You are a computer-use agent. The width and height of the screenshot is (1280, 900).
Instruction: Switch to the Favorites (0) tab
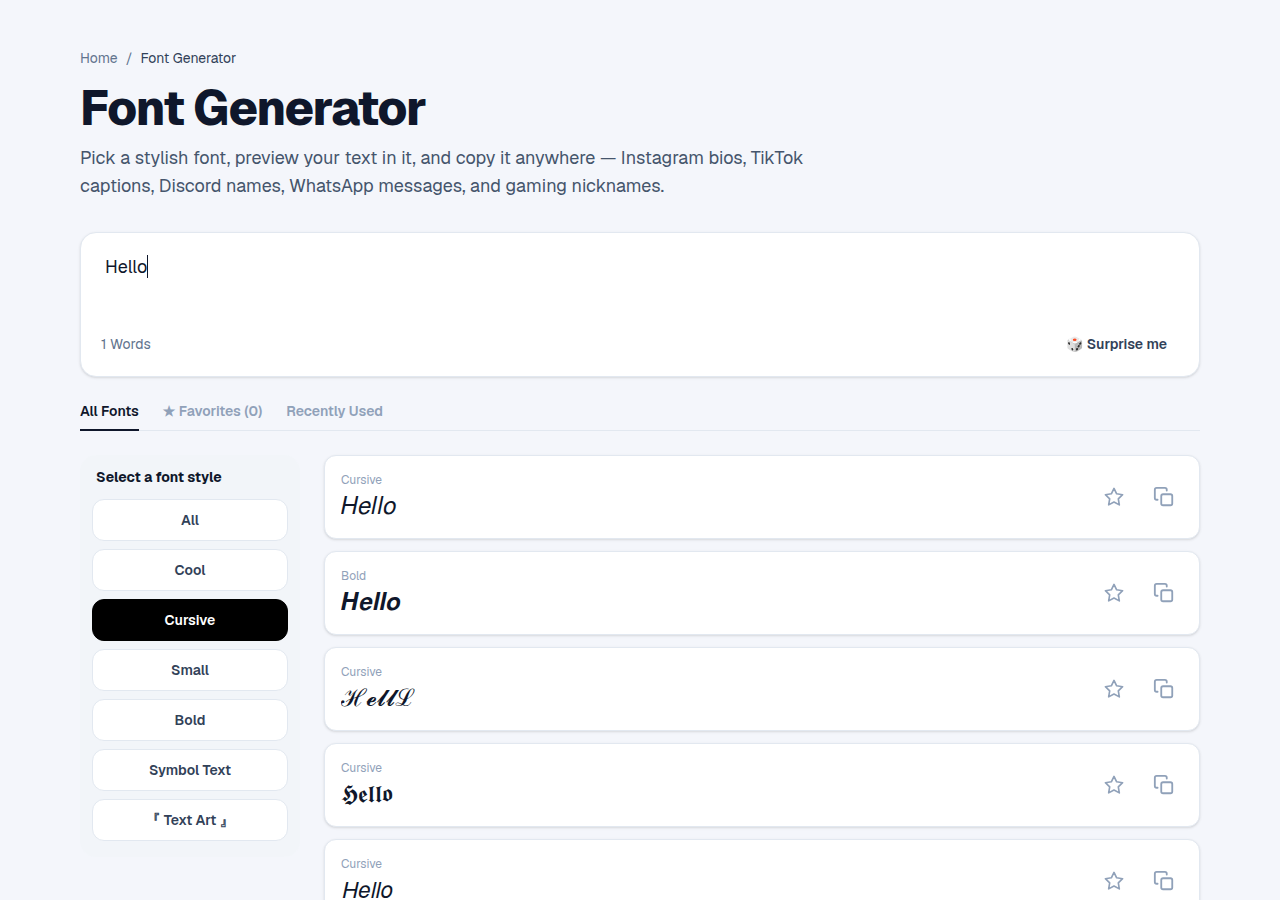(x=212, y=411)
